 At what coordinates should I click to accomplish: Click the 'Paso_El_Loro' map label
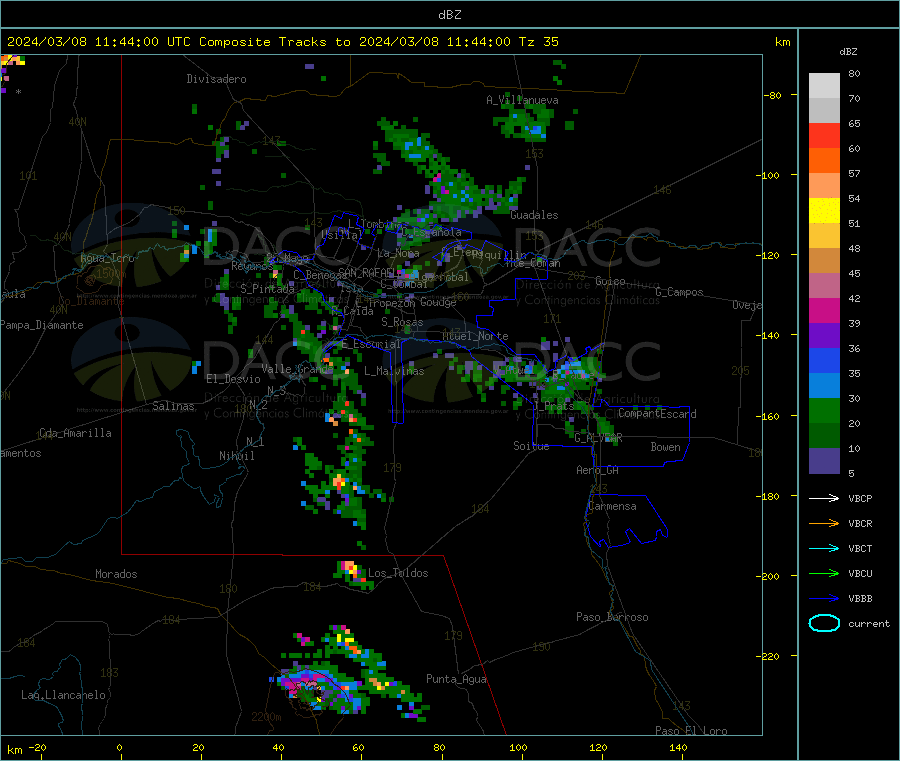(x=691, y=731)
